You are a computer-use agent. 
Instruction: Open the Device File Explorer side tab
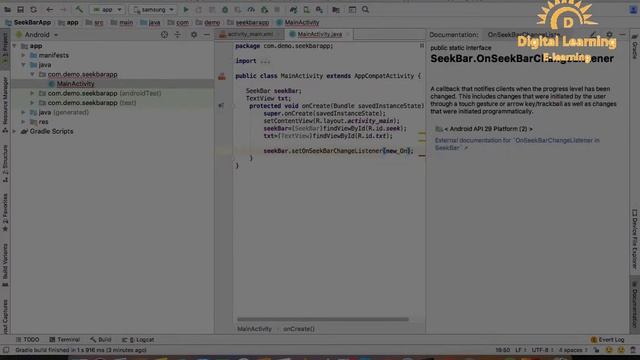[635, 239]
